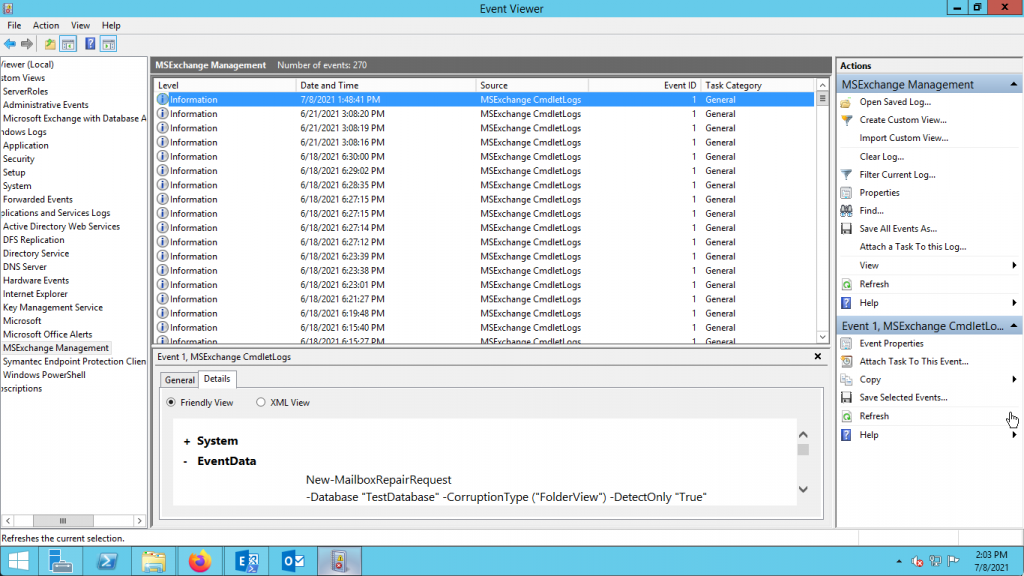Click the Create Custom View funnel icon
Image resolution: width=1024 pixels, height=576 pixels.
tap(846, 120)
